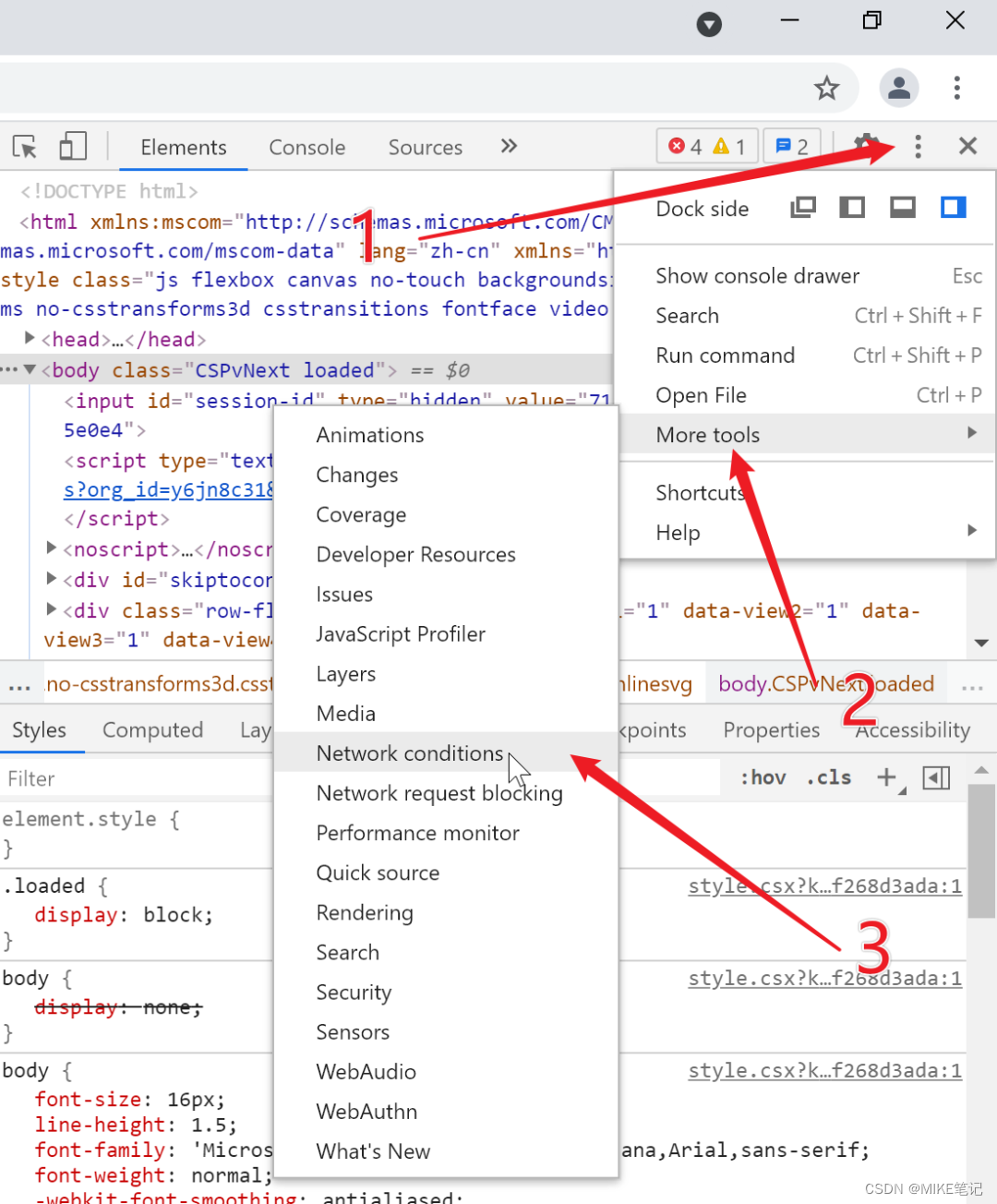Open the Media tool

tap(446, 713)
